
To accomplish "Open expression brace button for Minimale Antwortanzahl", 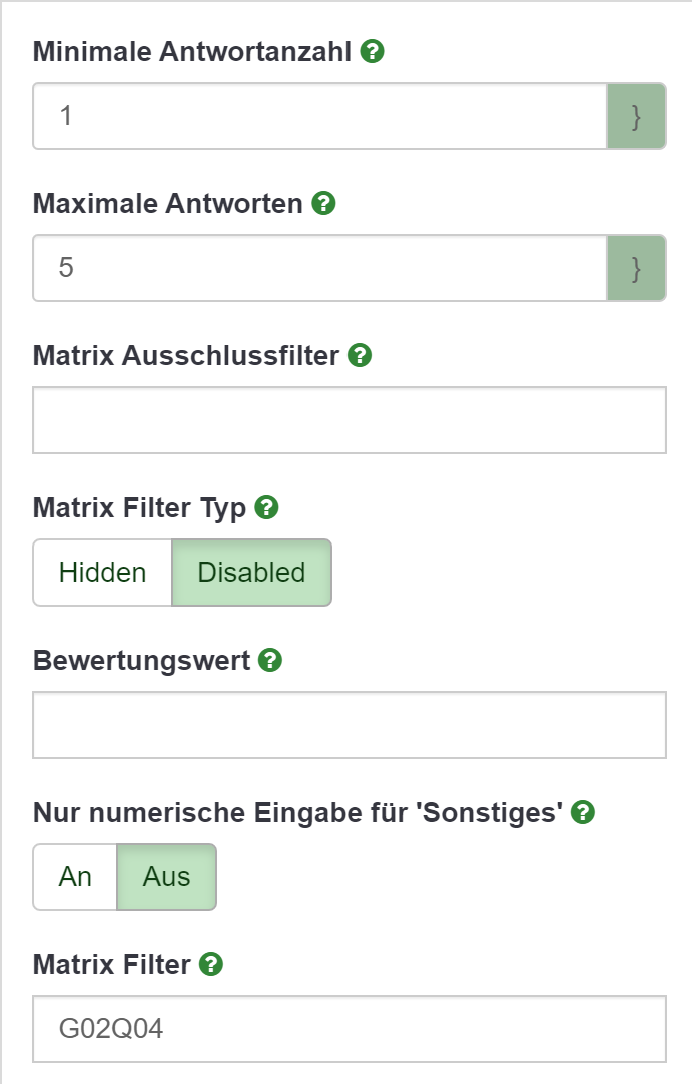I will pyautogui.click(x=636, y=116).
